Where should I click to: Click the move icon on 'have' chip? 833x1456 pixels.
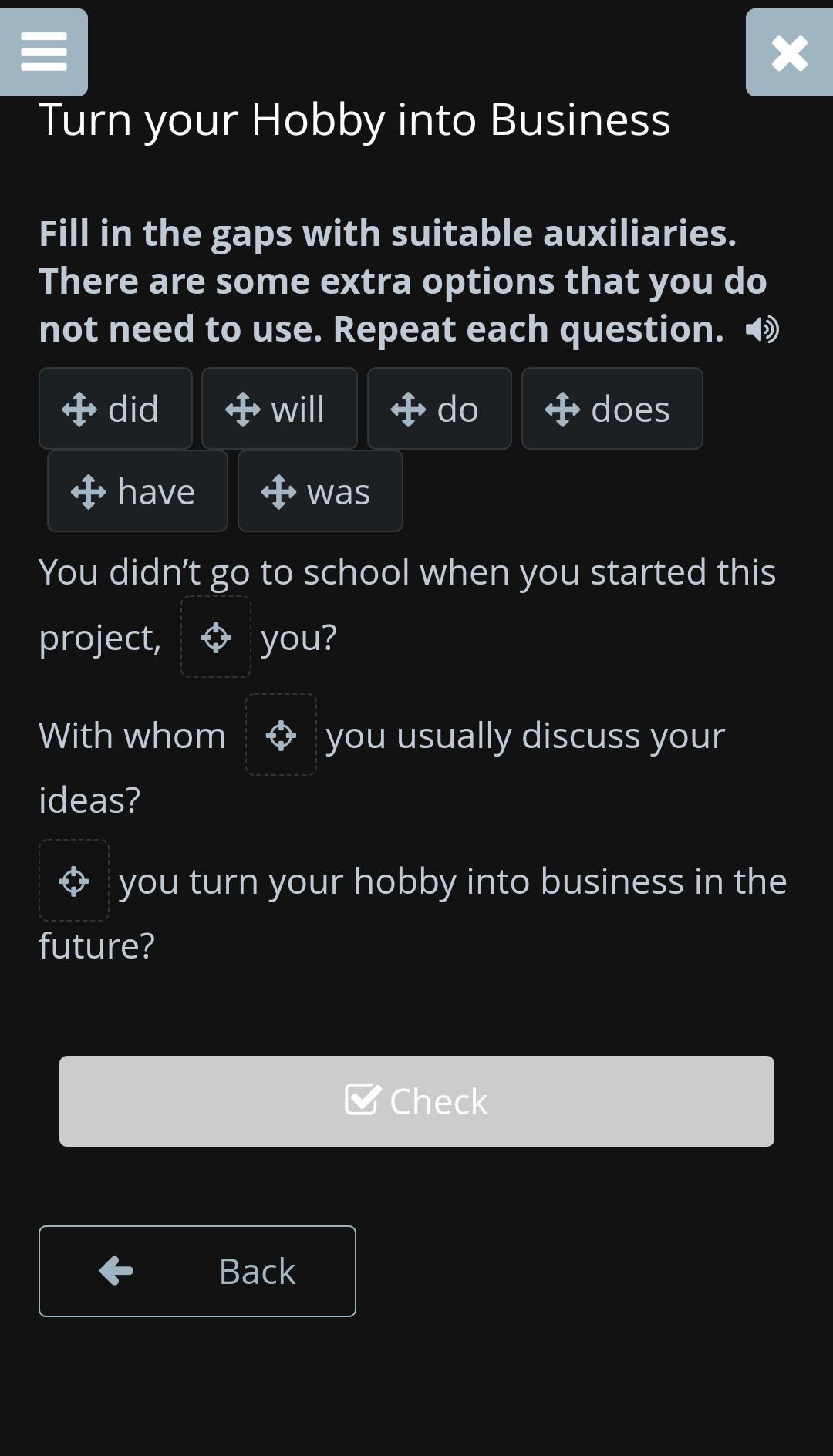coord(89,492)
